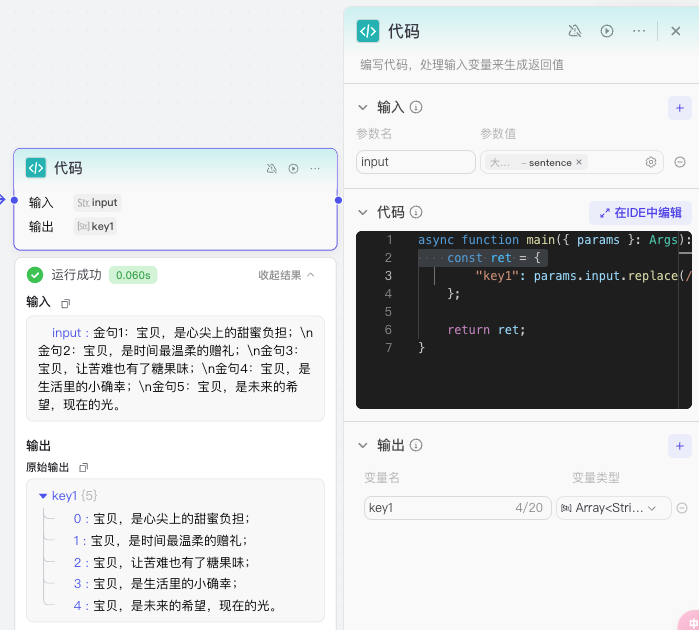This screenshot has width=699, height=630.
Task: Open the more options menu in the right panel header
Action: 639,31
